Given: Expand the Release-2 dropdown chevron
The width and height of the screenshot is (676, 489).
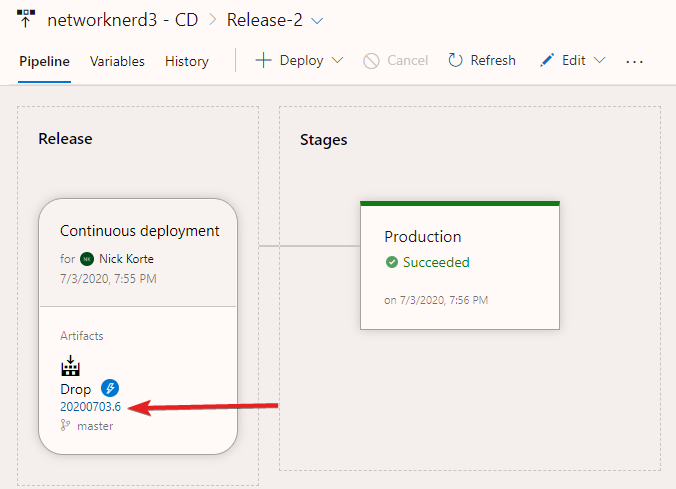Looking at the screenshot, I should [317, 21].
